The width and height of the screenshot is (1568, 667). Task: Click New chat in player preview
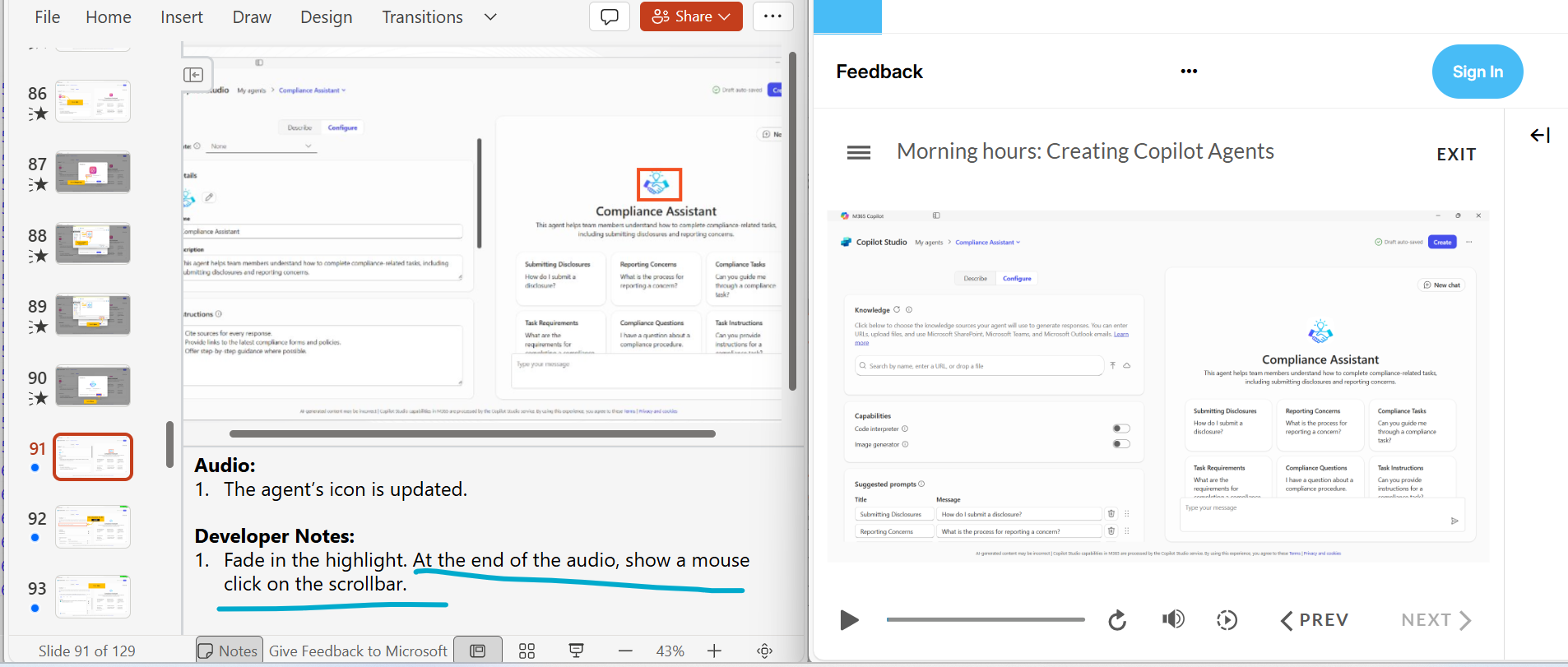[x=1441, y=285]
